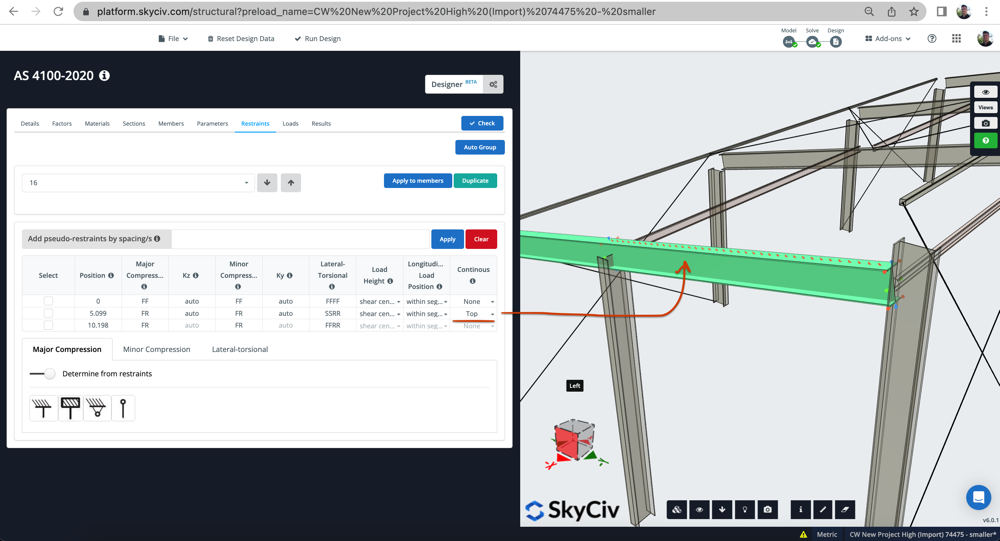Click the Solve stage cloud icon
The image size is (1000, 541).
coord(812,42)
